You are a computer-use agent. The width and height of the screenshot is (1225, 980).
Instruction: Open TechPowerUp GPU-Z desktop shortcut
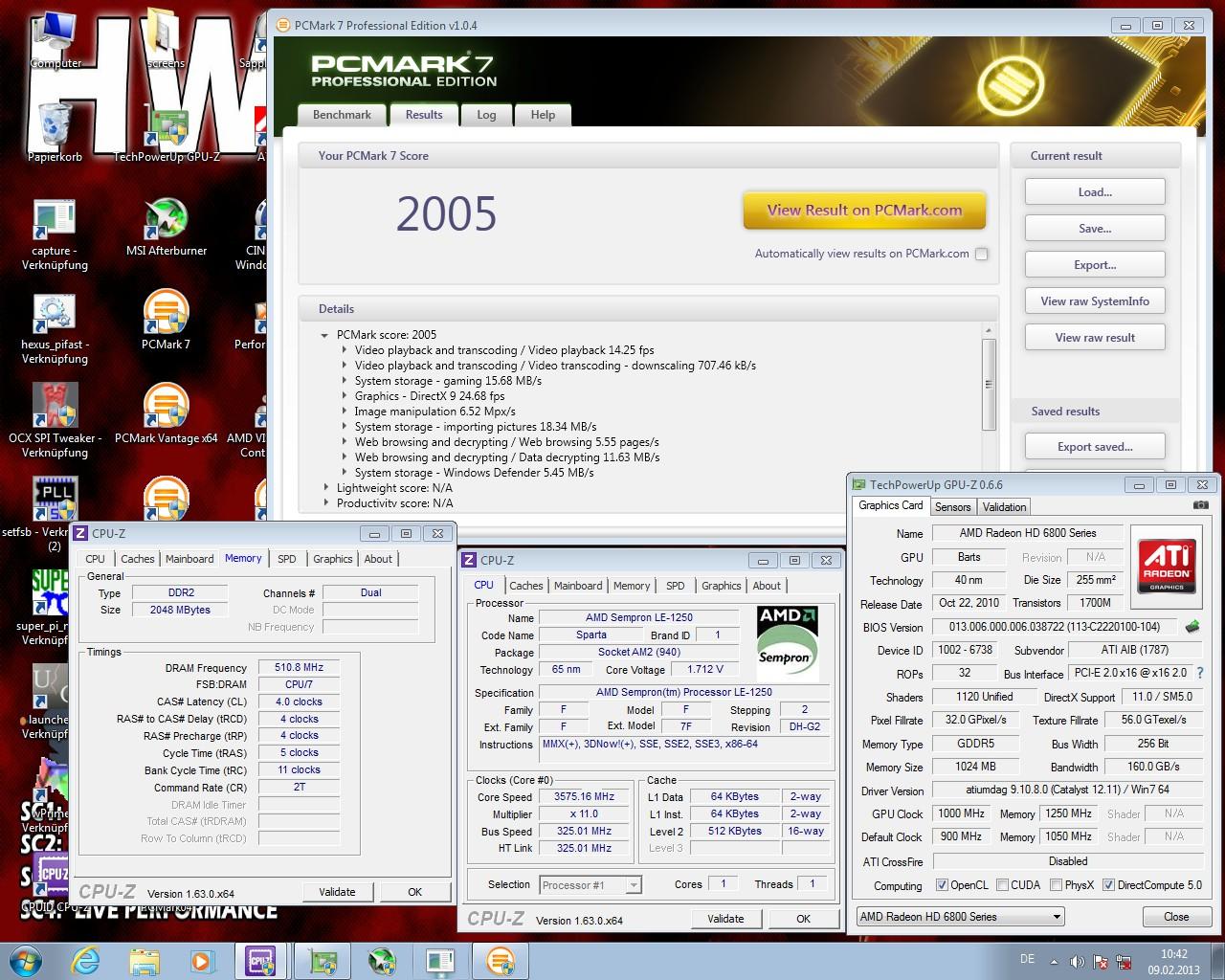(167, 134)
